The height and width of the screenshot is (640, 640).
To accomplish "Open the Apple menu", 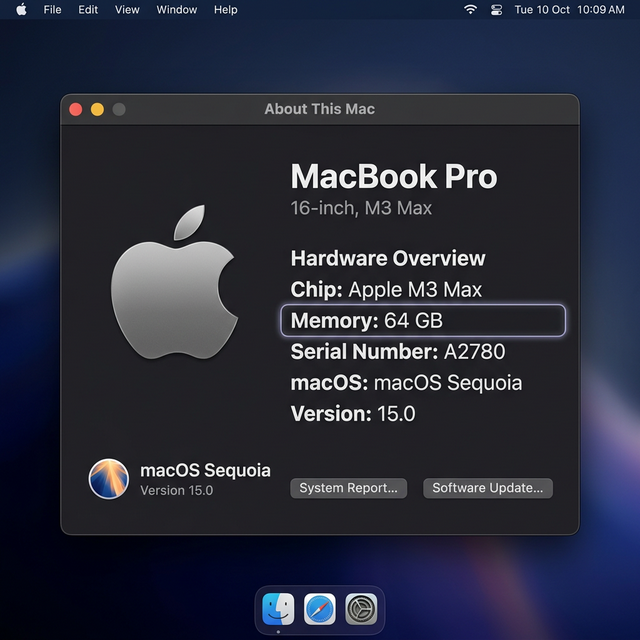I will coord(21,9).
